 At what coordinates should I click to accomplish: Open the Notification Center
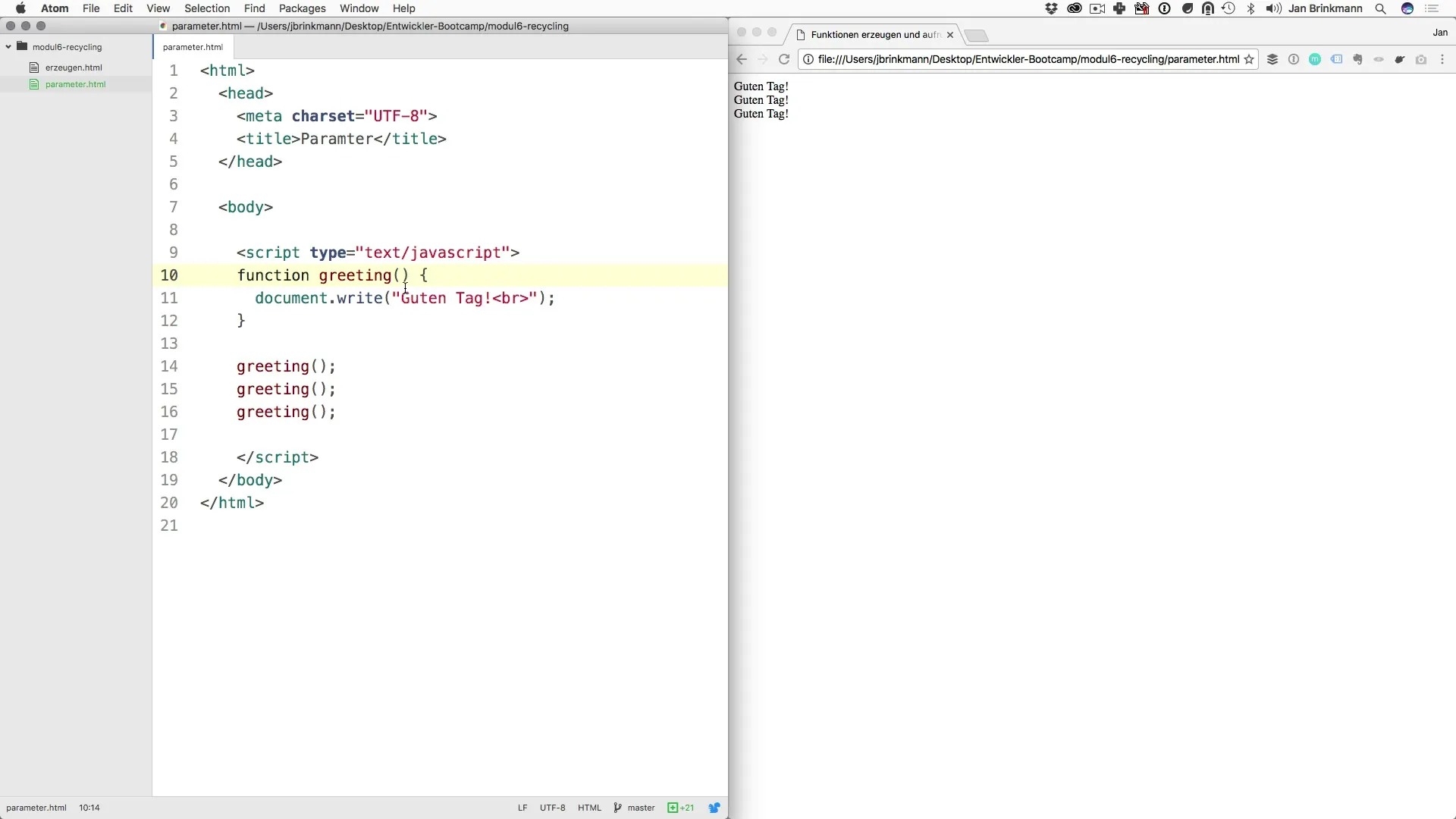pos(1432,8)
